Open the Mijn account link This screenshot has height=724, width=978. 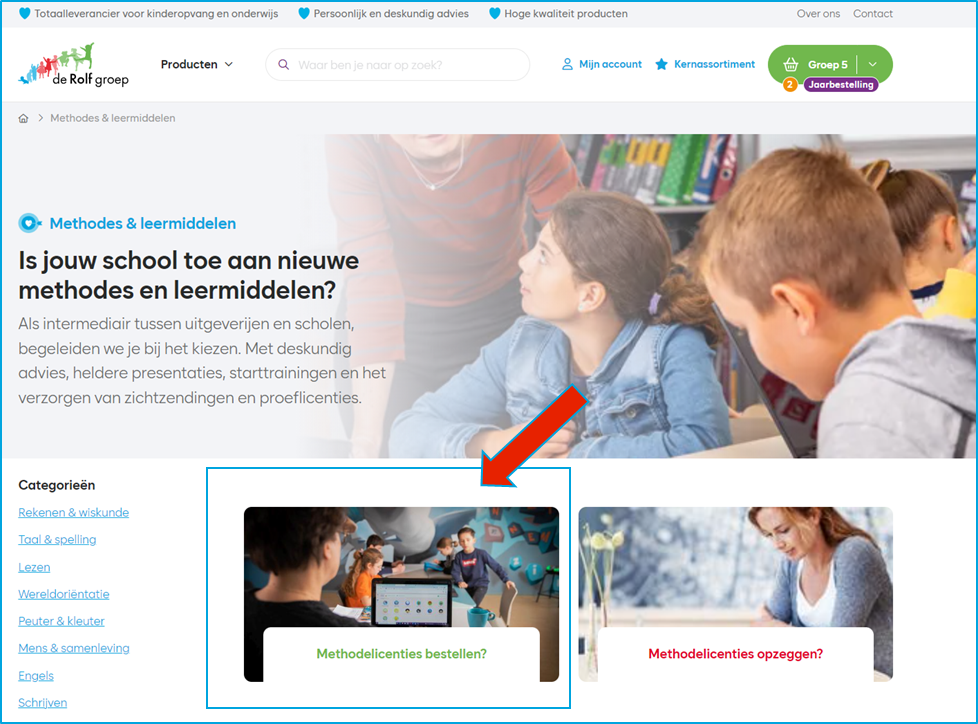[609, 64]
